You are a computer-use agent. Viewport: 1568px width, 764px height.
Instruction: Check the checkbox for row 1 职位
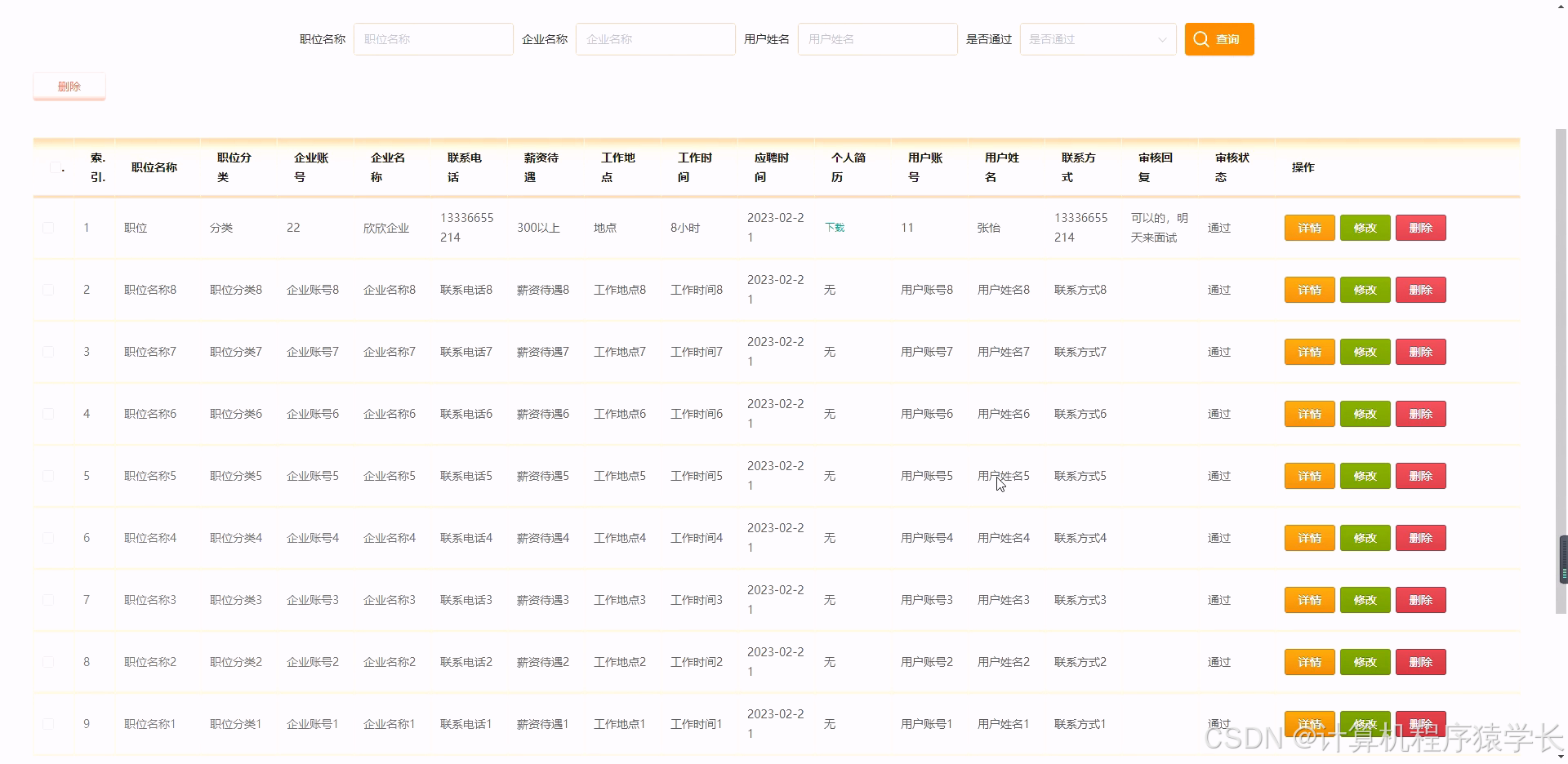click(48, 228)
